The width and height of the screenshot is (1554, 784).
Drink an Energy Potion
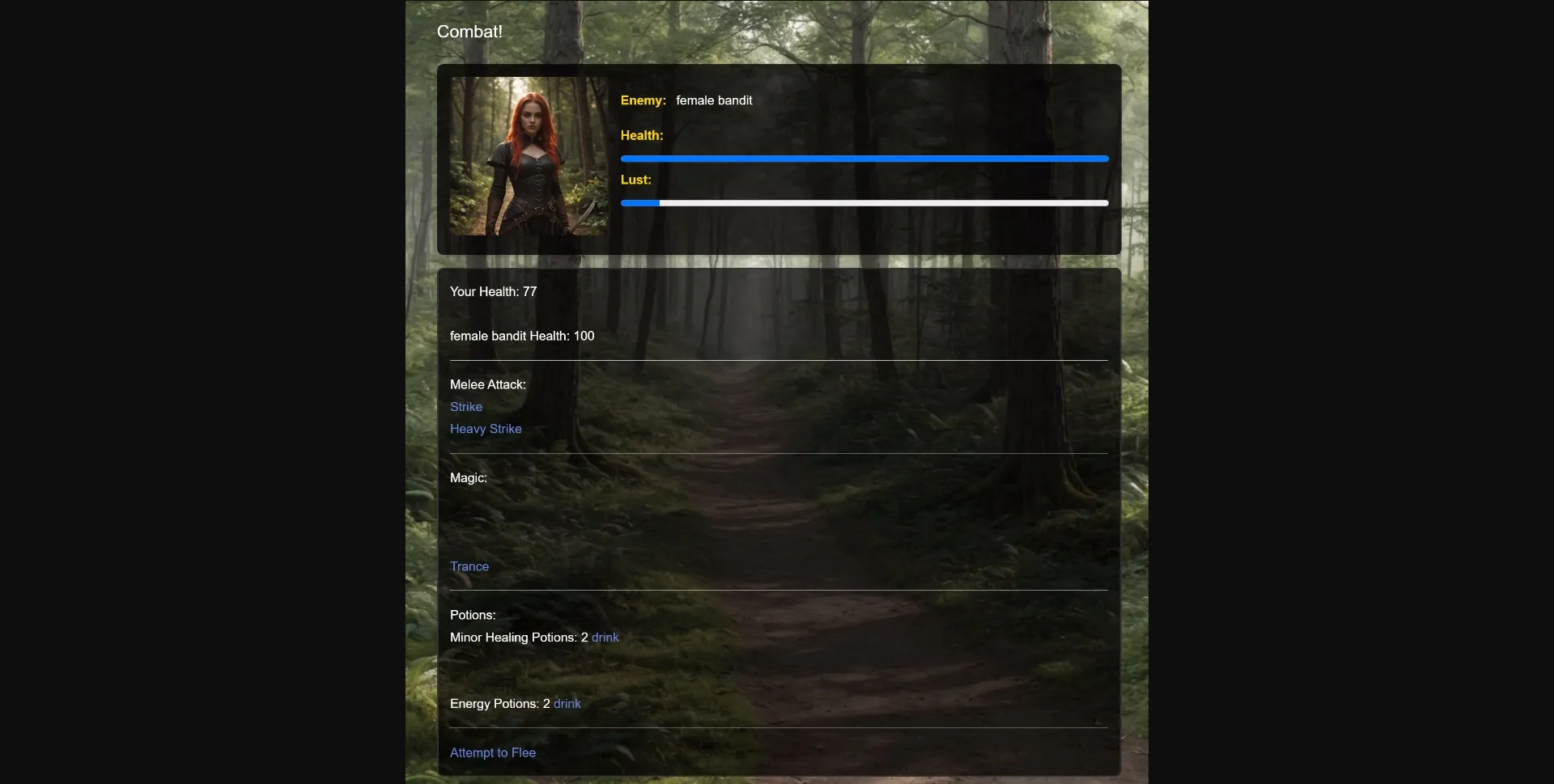pyautogui.click(x=567, y=703)
